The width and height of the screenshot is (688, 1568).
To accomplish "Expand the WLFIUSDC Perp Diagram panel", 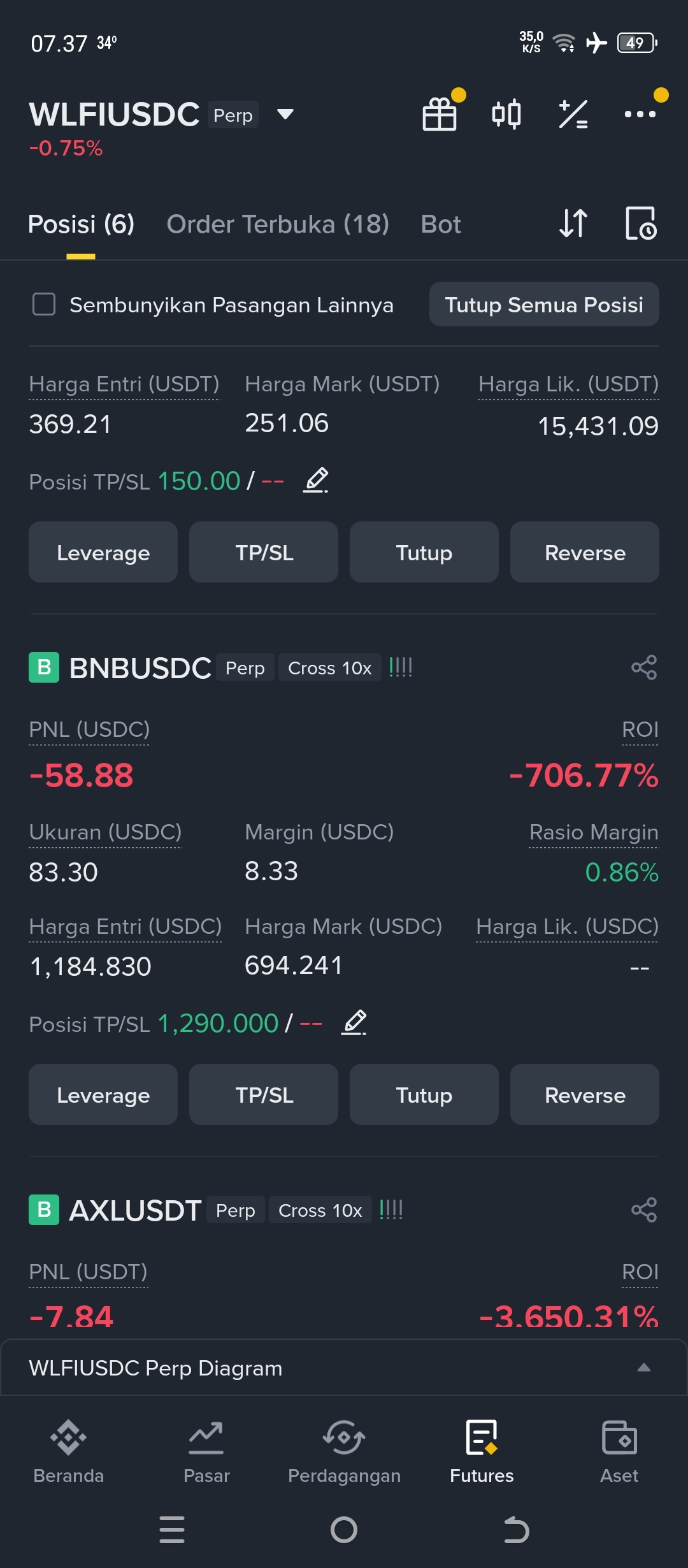I will (344, 1368).
